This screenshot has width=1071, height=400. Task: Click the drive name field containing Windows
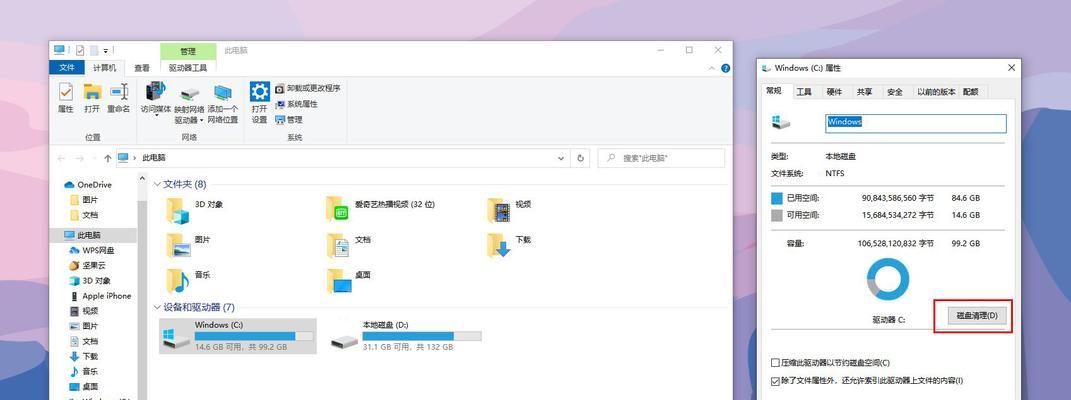[915, 123]
